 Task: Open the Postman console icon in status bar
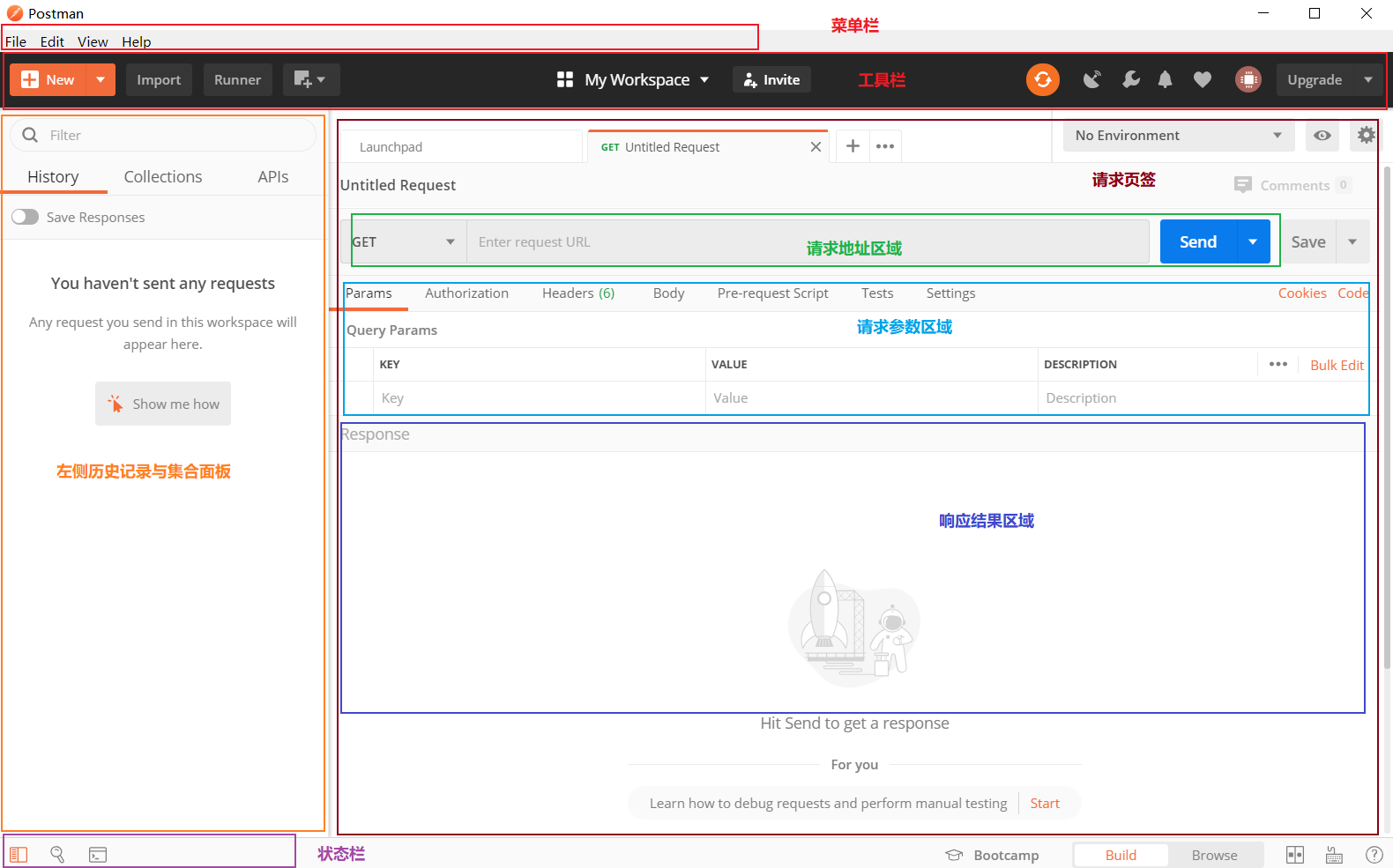click(98, 855)
